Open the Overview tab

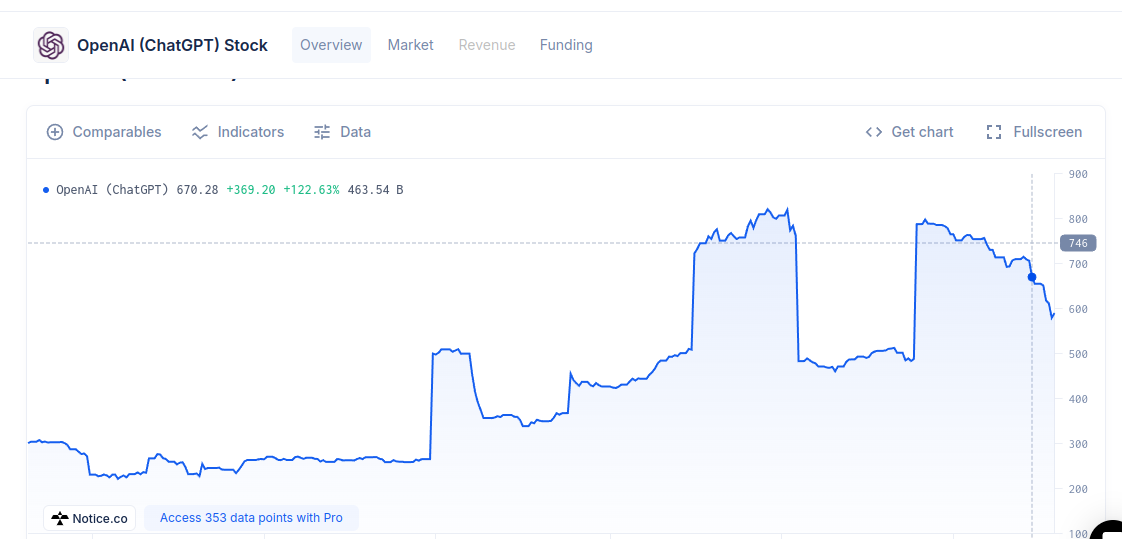[331, 45]
